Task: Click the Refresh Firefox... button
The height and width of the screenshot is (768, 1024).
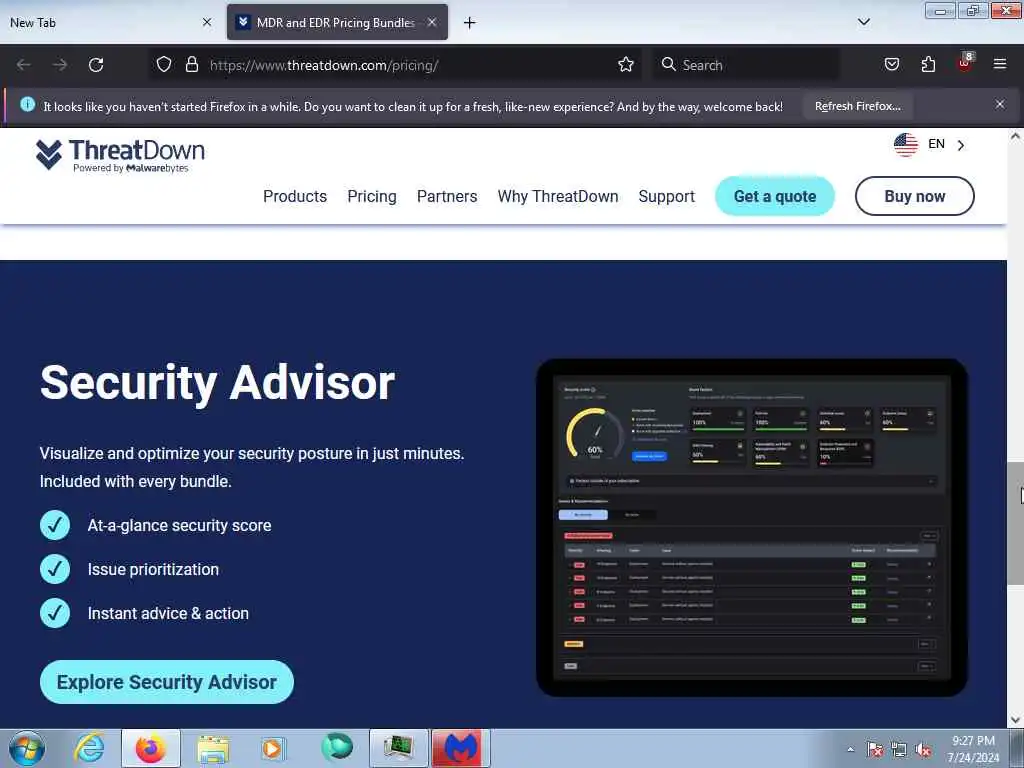Action: click(857, 106)
